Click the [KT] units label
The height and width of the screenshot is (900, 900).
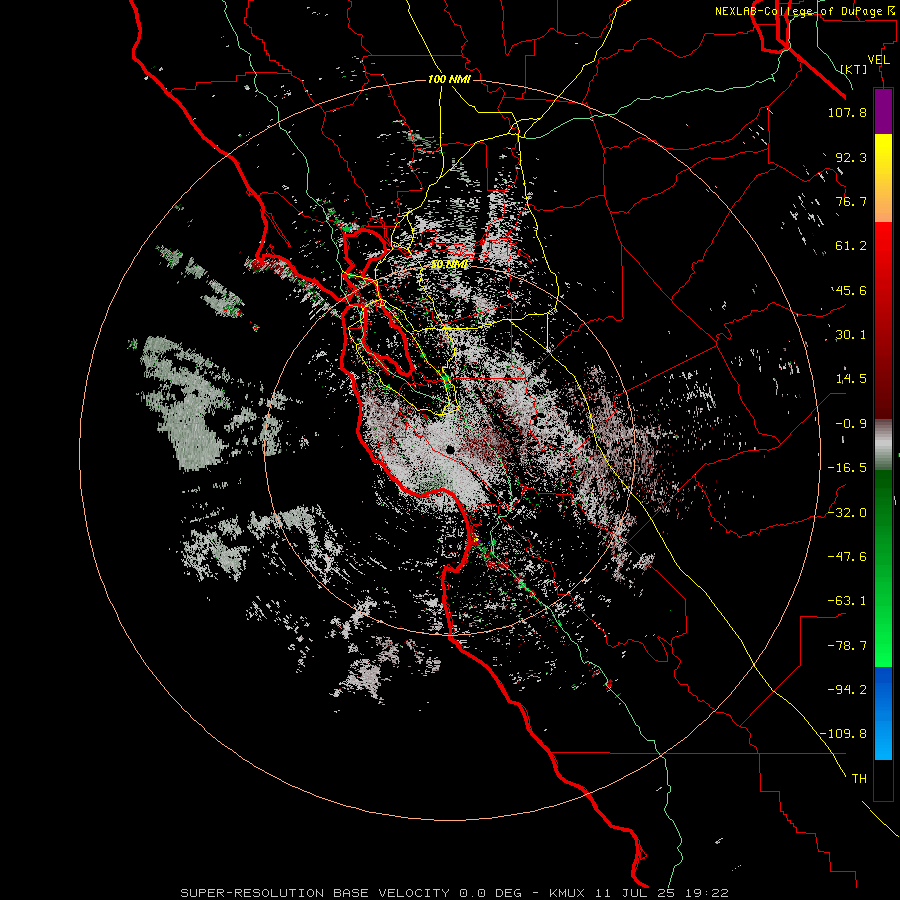pyautogui.click(x=854, y=69)
